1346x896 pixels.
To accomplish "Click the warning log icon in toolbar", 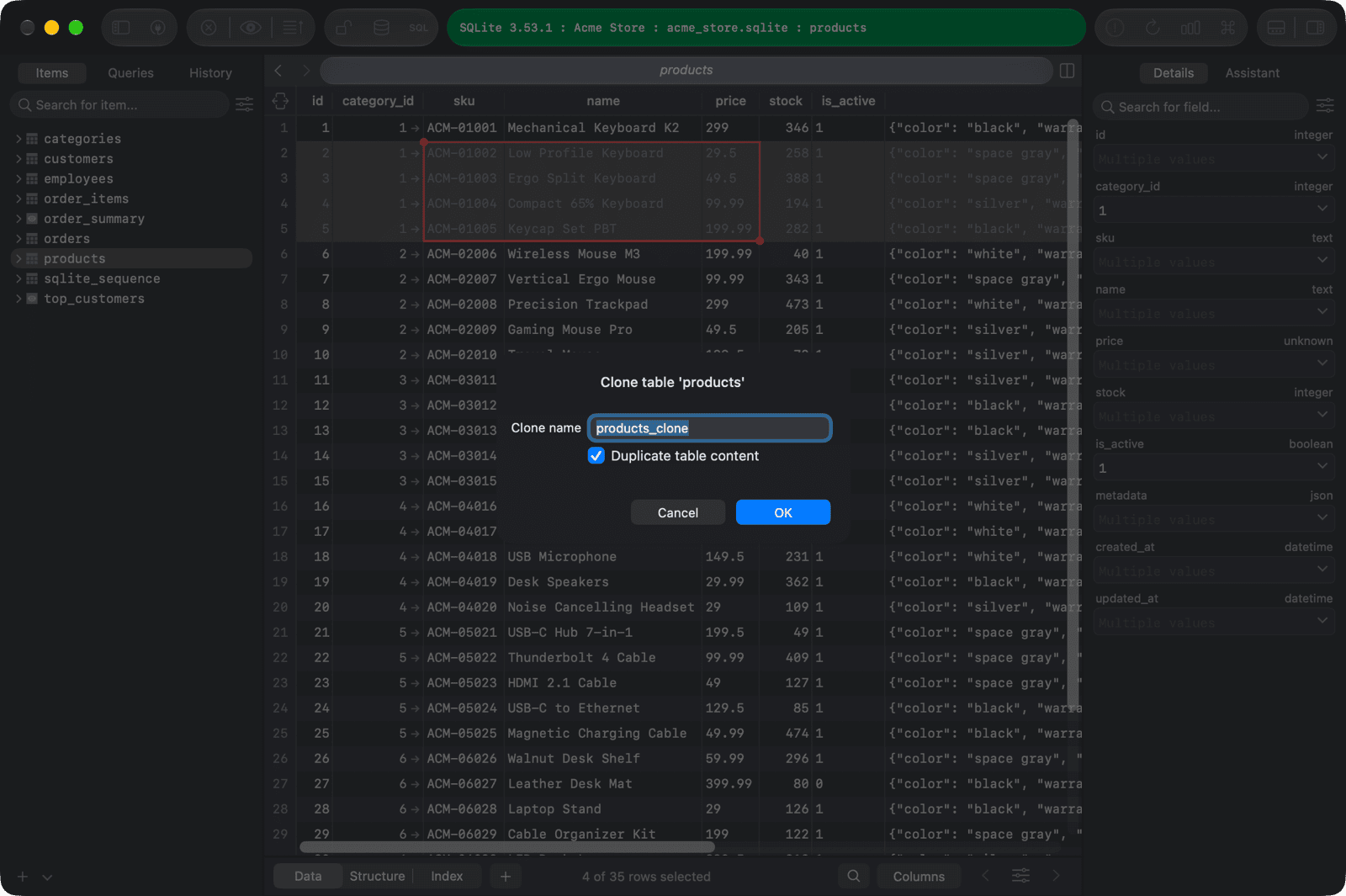I will click(1115, 28).
